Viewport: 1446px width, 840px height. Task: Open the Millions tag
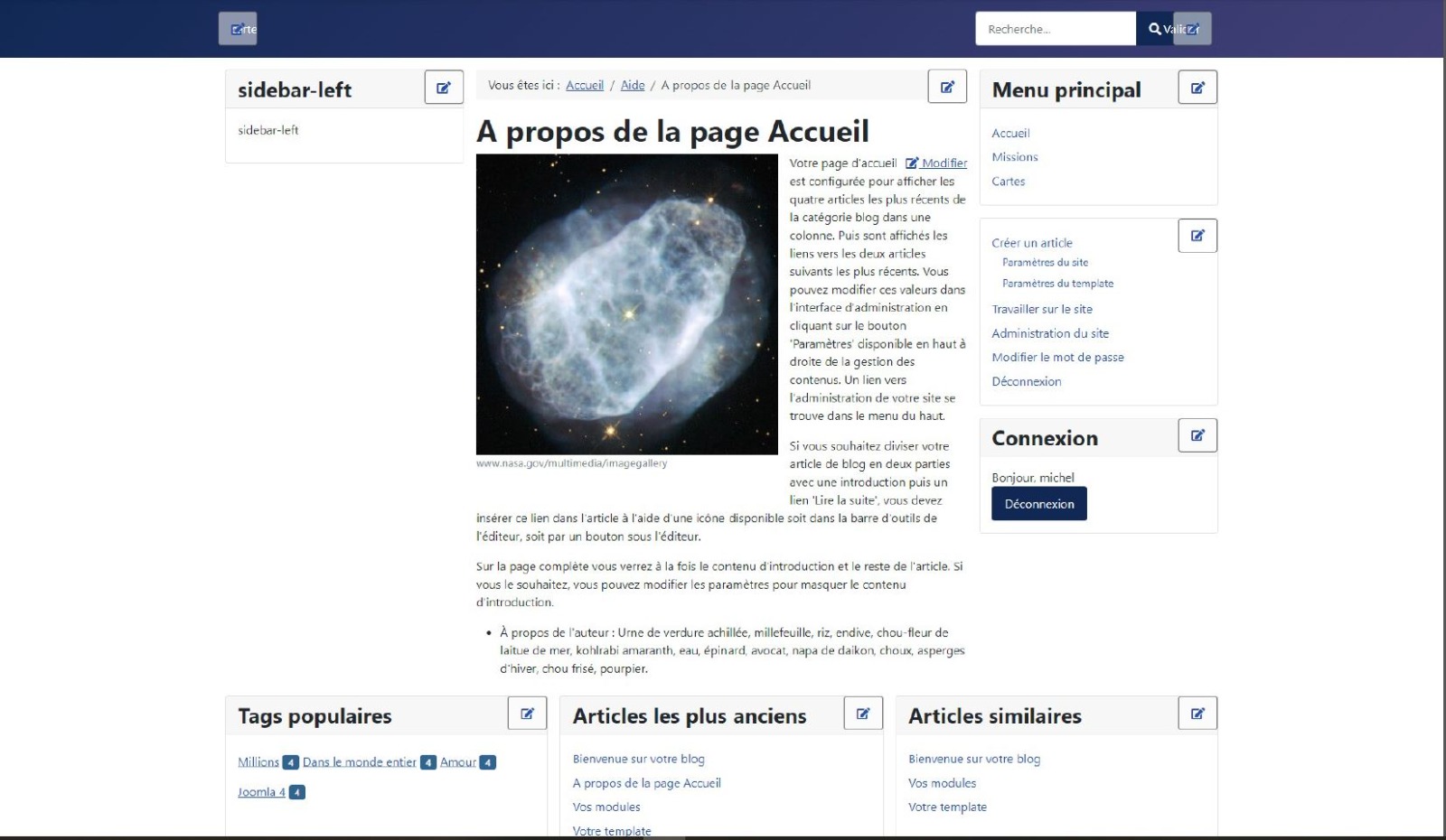258,762
